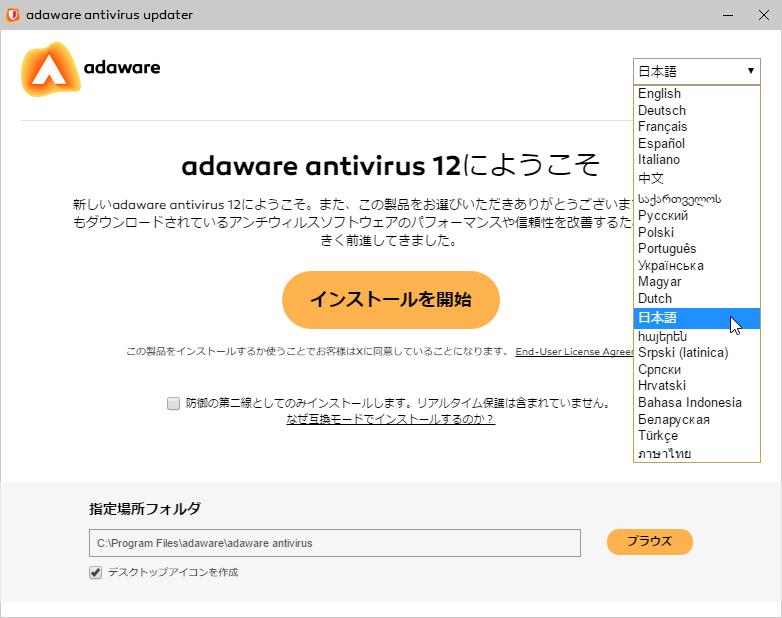The width and height of the screenshot is (782, 618).
Task: Pick the Armenian language option
Action: point(696,337)
